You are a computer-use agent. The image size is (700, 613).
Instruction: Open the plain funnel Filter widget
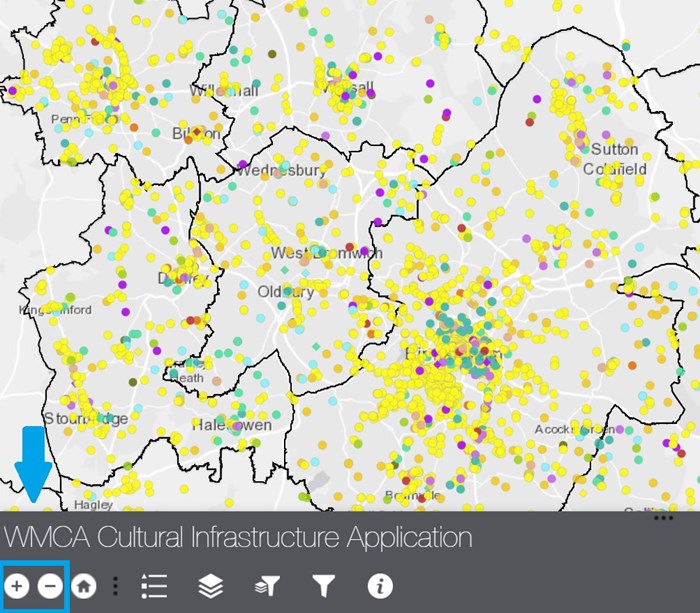pyautogui.click(x=323, y=586)
